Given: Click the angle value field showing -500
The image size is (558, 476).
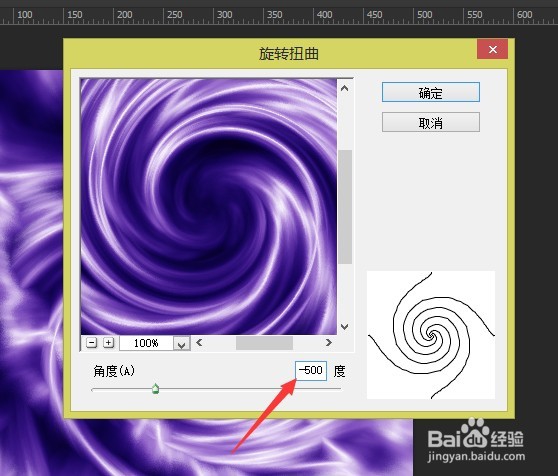Looking at the screenshot, I should (x=311, y=371).
